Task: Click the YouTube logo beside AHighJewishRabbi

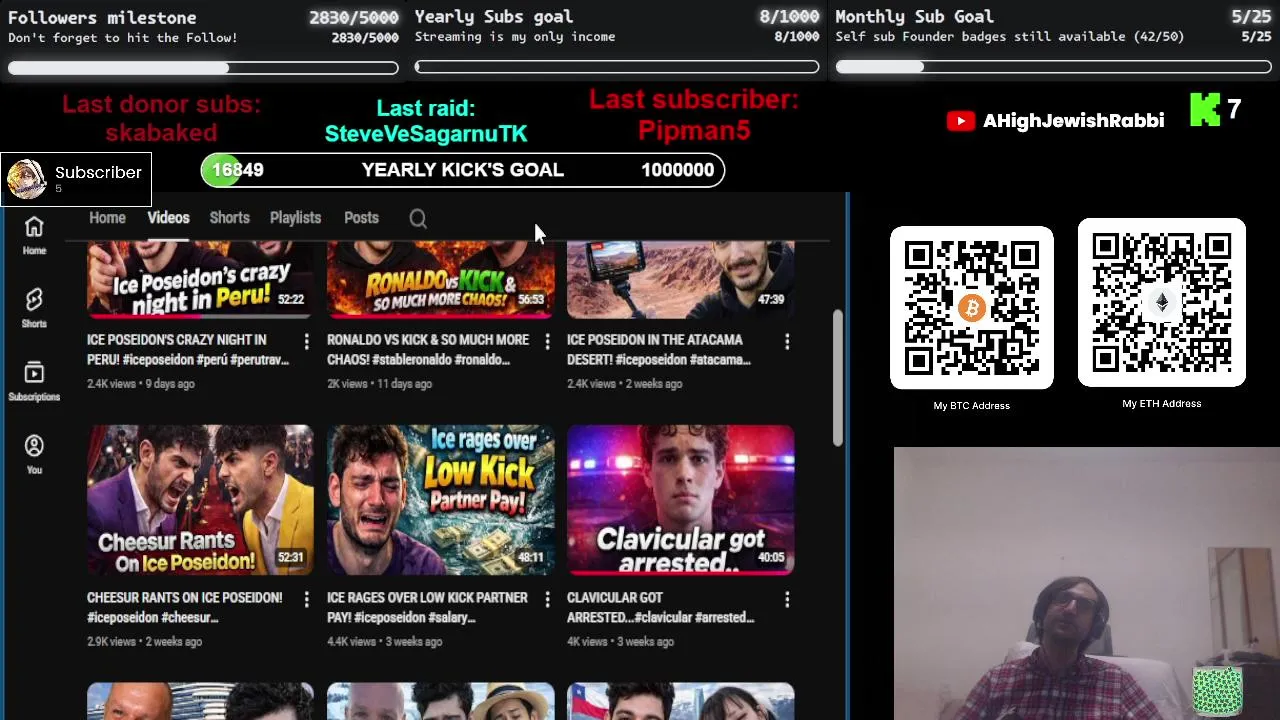Action: tap(960, 121)
